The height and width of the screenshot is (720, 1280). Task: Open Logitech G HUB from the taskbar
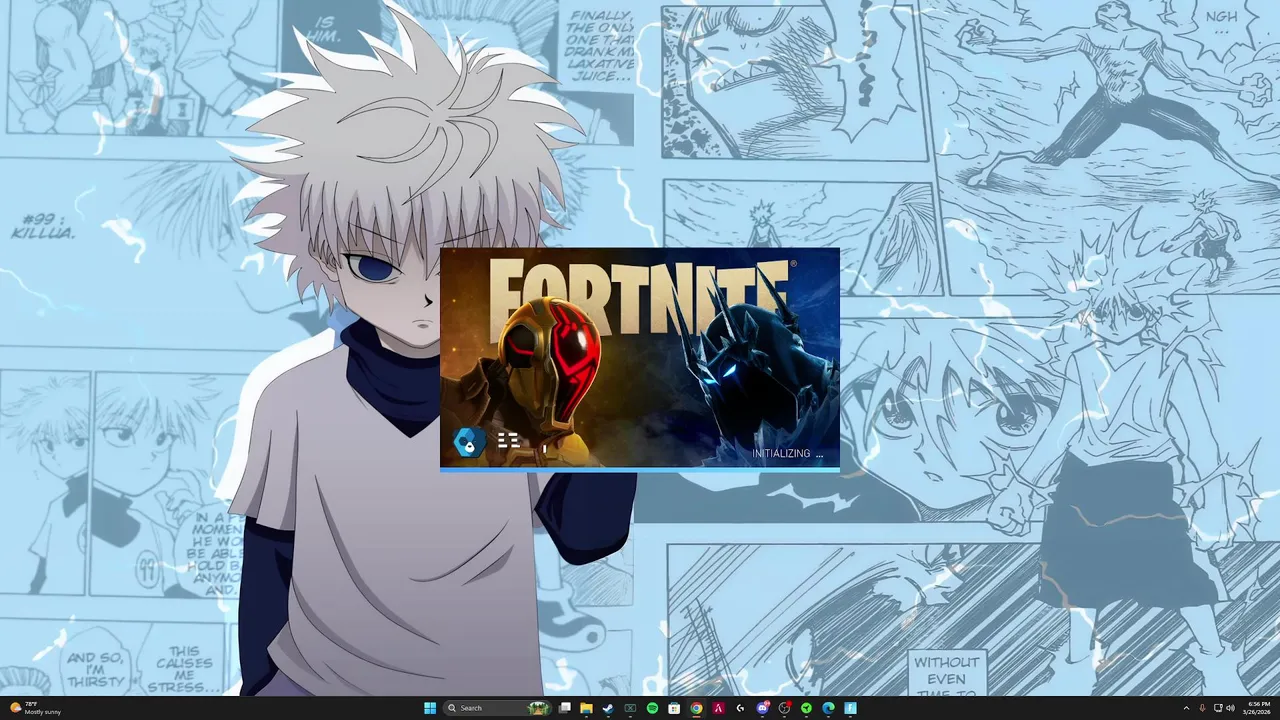[x=740, y=708]
